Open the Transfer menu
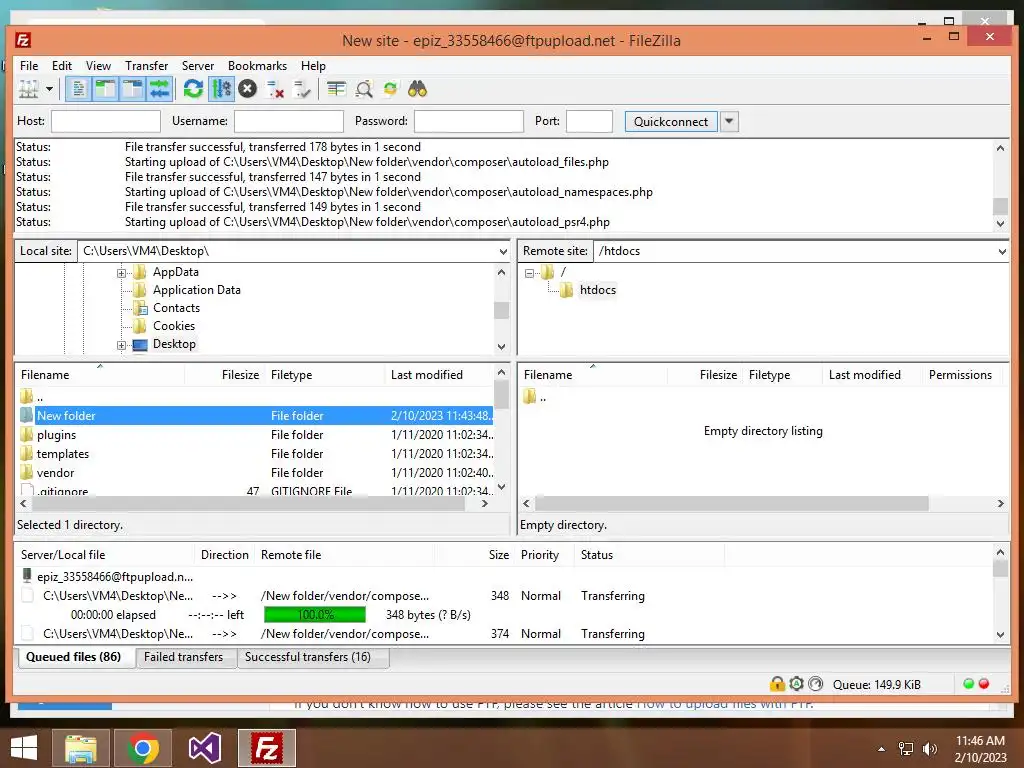The image size is (1024, 768). click(x=147, y=66)
